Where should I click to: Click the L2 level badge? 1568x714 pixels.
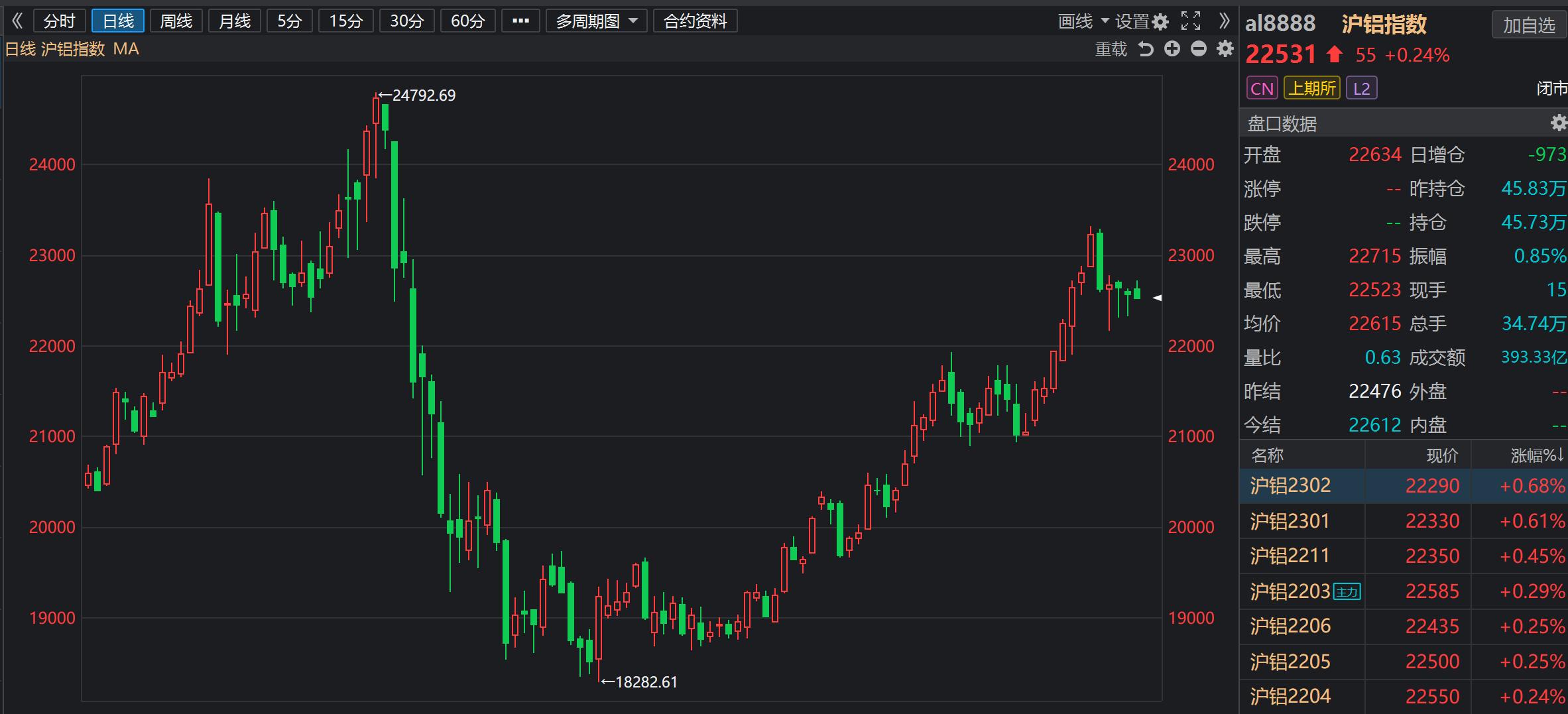click(x=1361, y=88)
